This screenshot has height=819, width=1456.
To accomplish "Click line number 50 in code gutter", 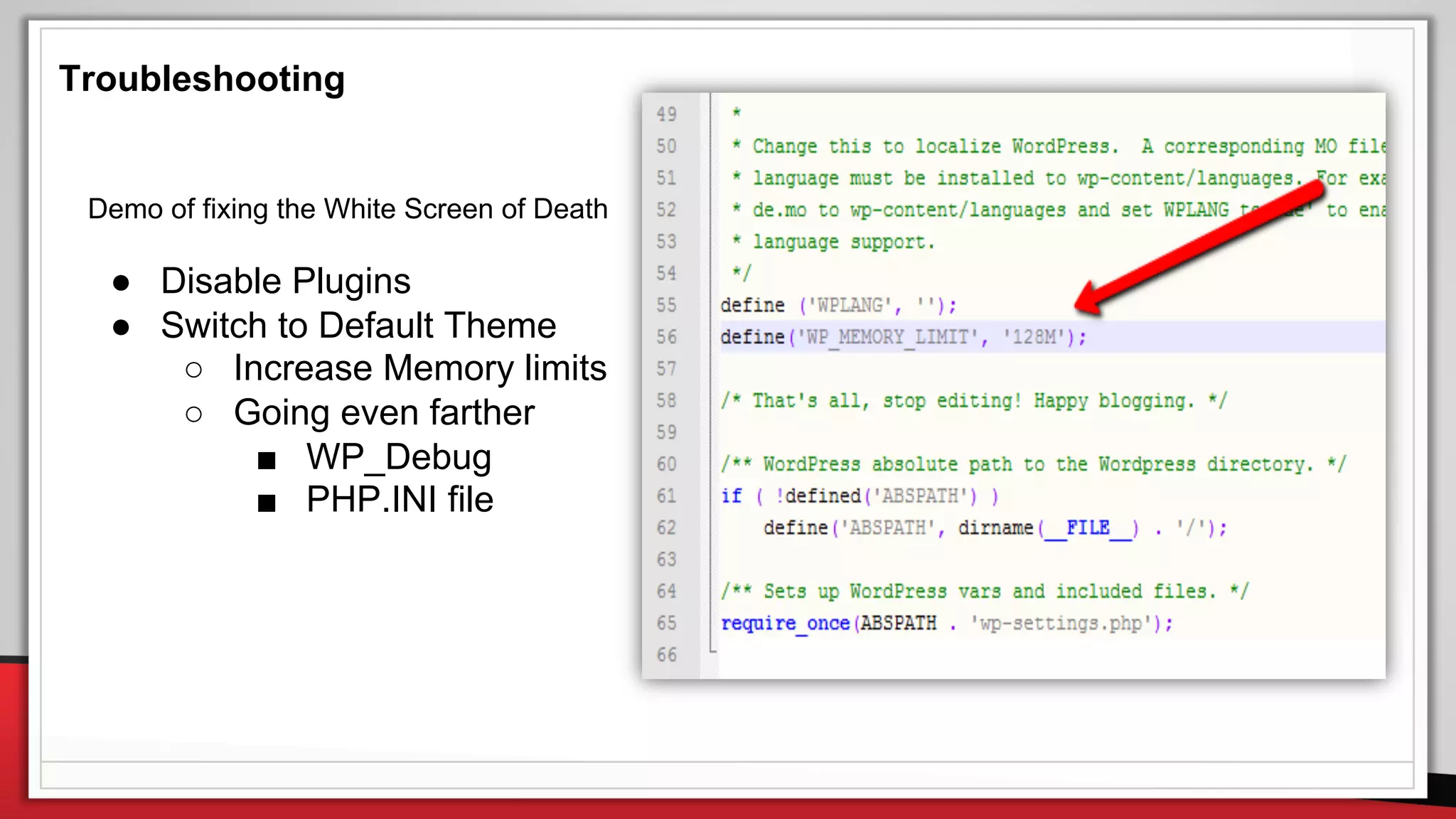I will point(666,146).
